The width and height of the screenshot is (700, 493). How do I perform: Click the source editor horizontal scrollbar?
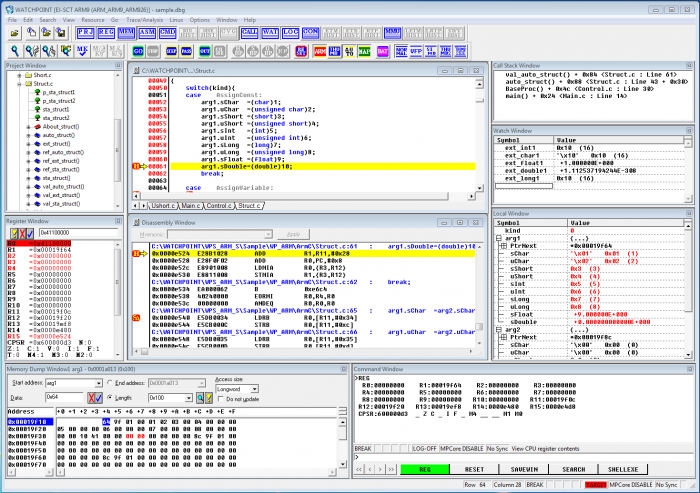pyautogui.click(x=304, y=196)
